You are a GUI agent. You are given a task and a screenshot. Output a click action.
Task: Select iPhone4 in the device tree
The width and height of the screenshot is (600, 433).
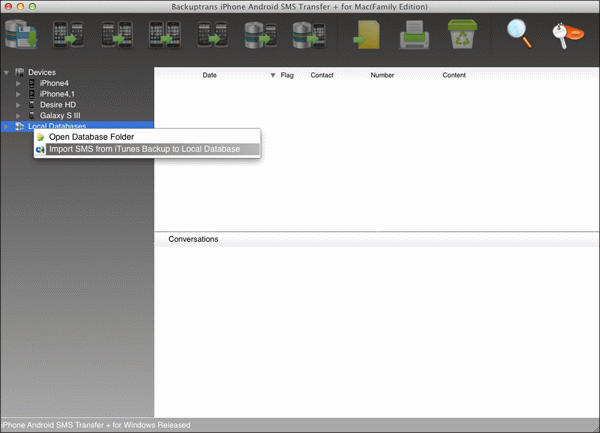click(x=54, y=83)
